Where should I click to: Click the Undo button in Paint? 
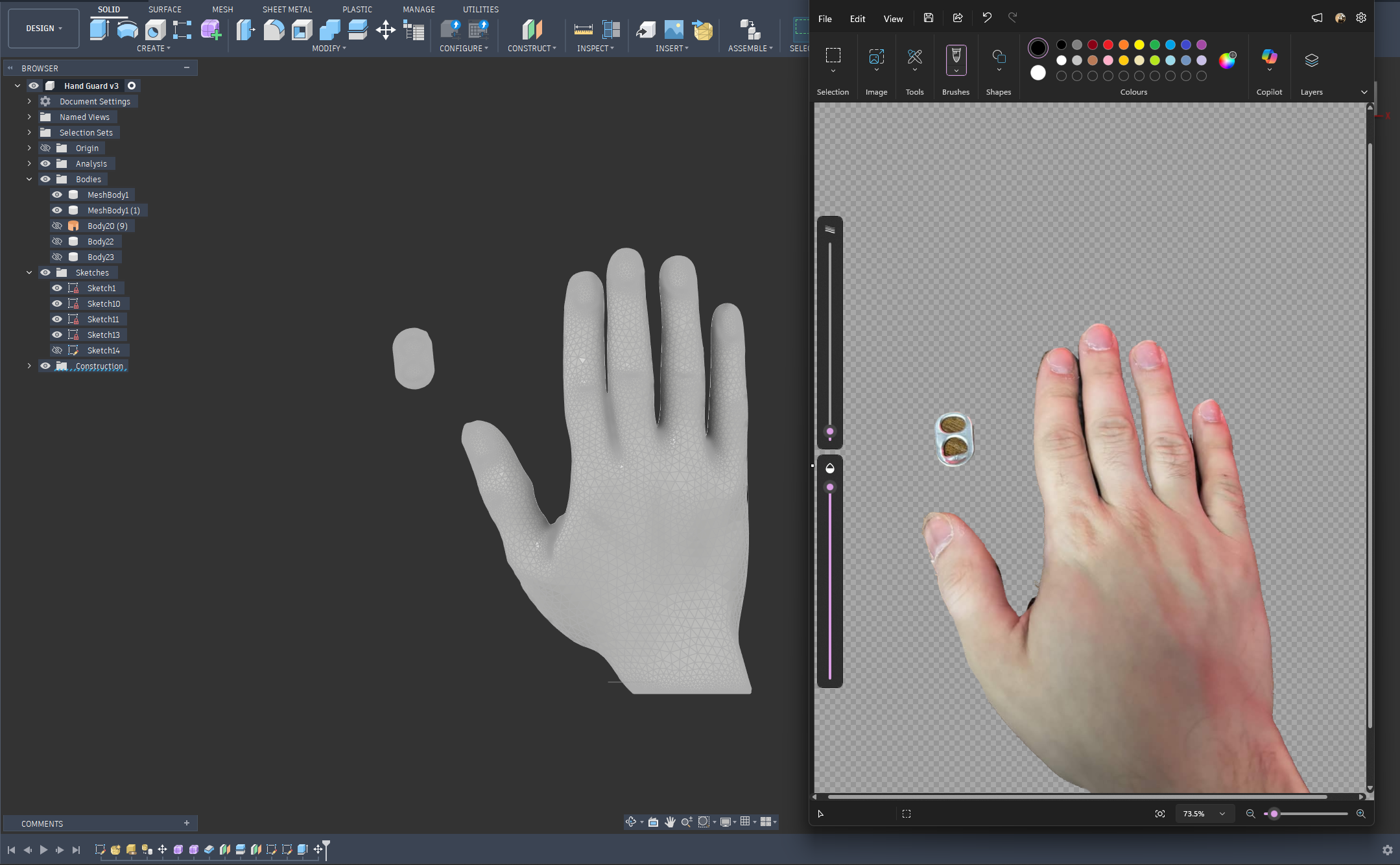pyautogui.click(x=986, y=18)
